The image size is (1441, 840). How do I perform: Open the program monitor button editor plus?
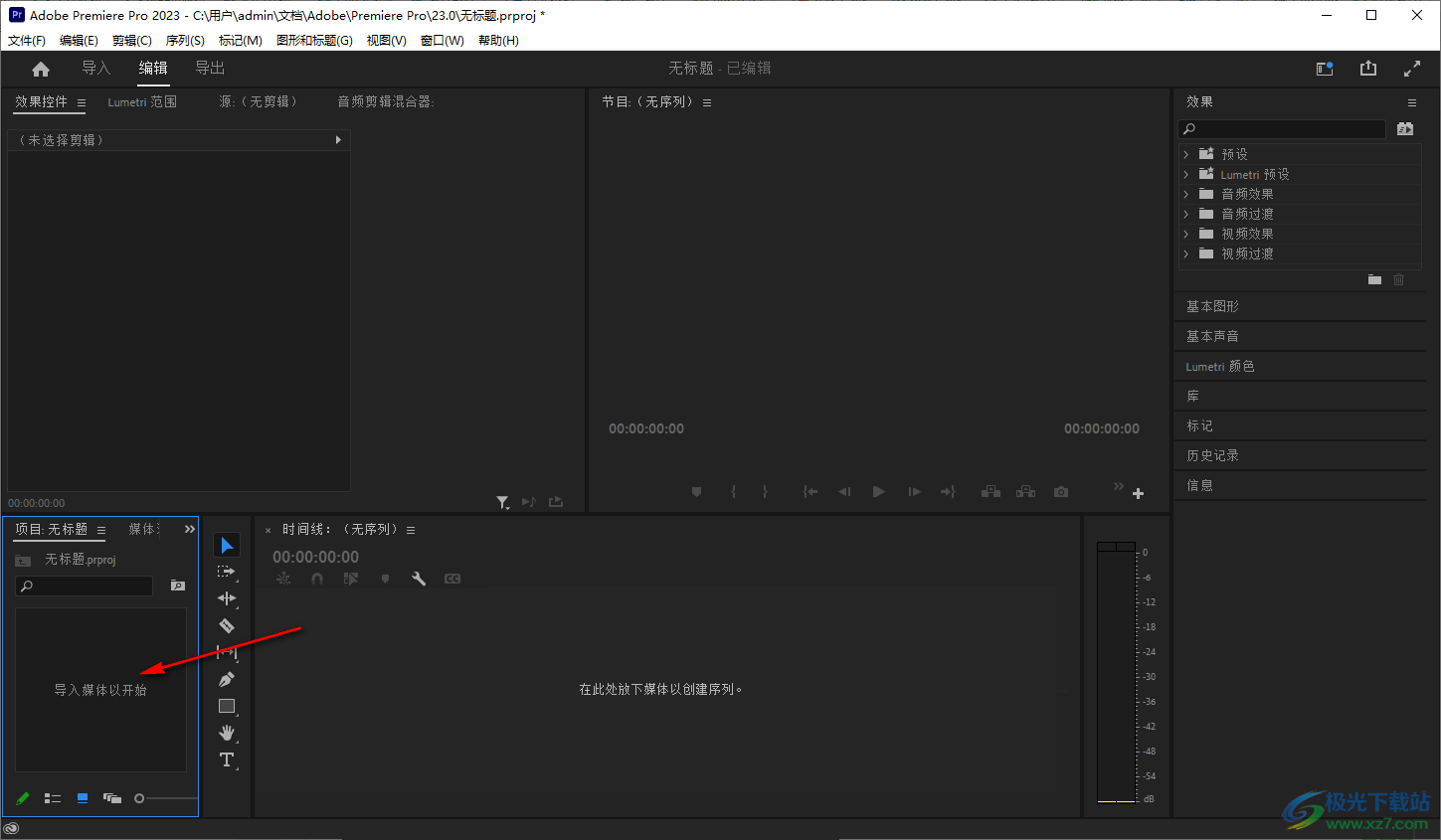(x=1139, y=494)
